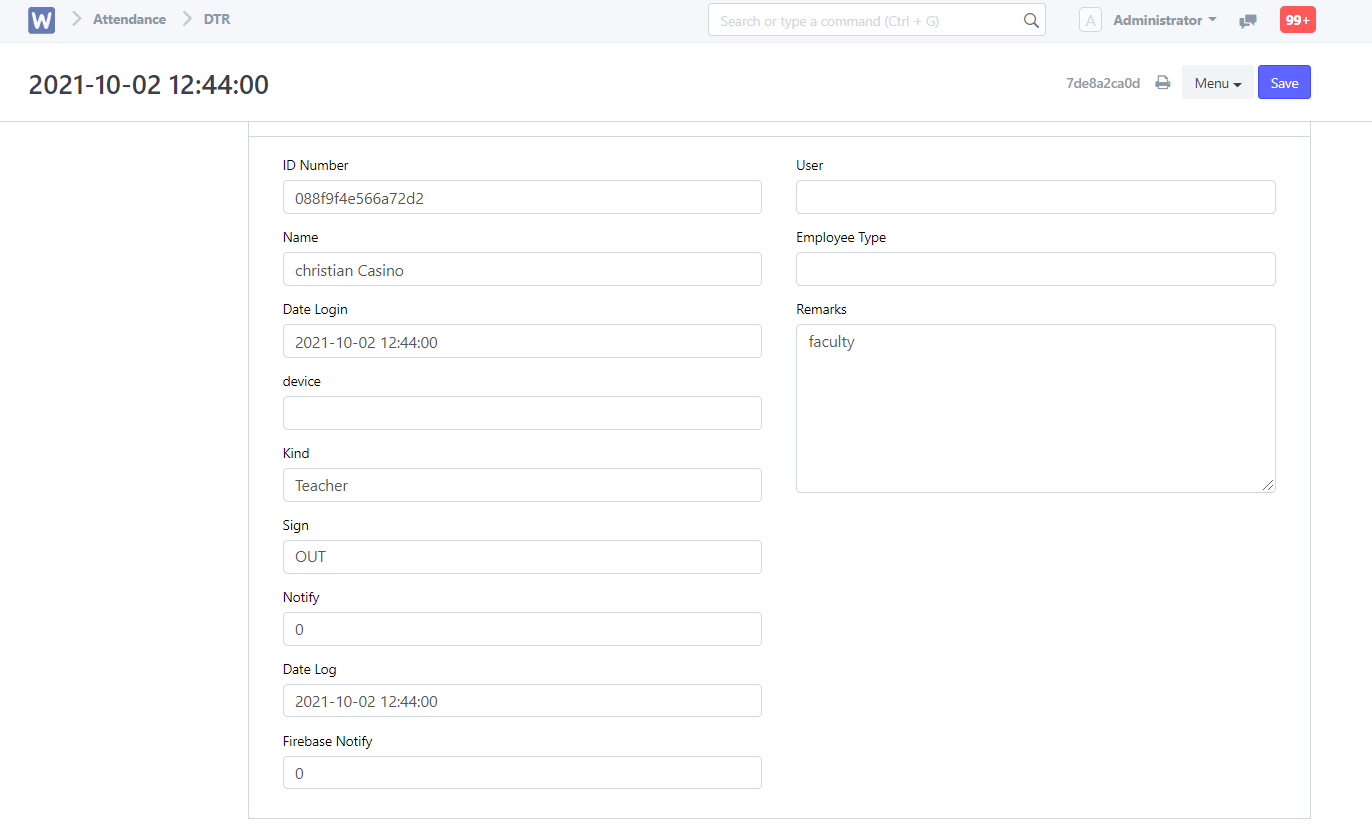Click the Kind label
The height and width of the screenshot is (829, 1372).
coord(296,453)
